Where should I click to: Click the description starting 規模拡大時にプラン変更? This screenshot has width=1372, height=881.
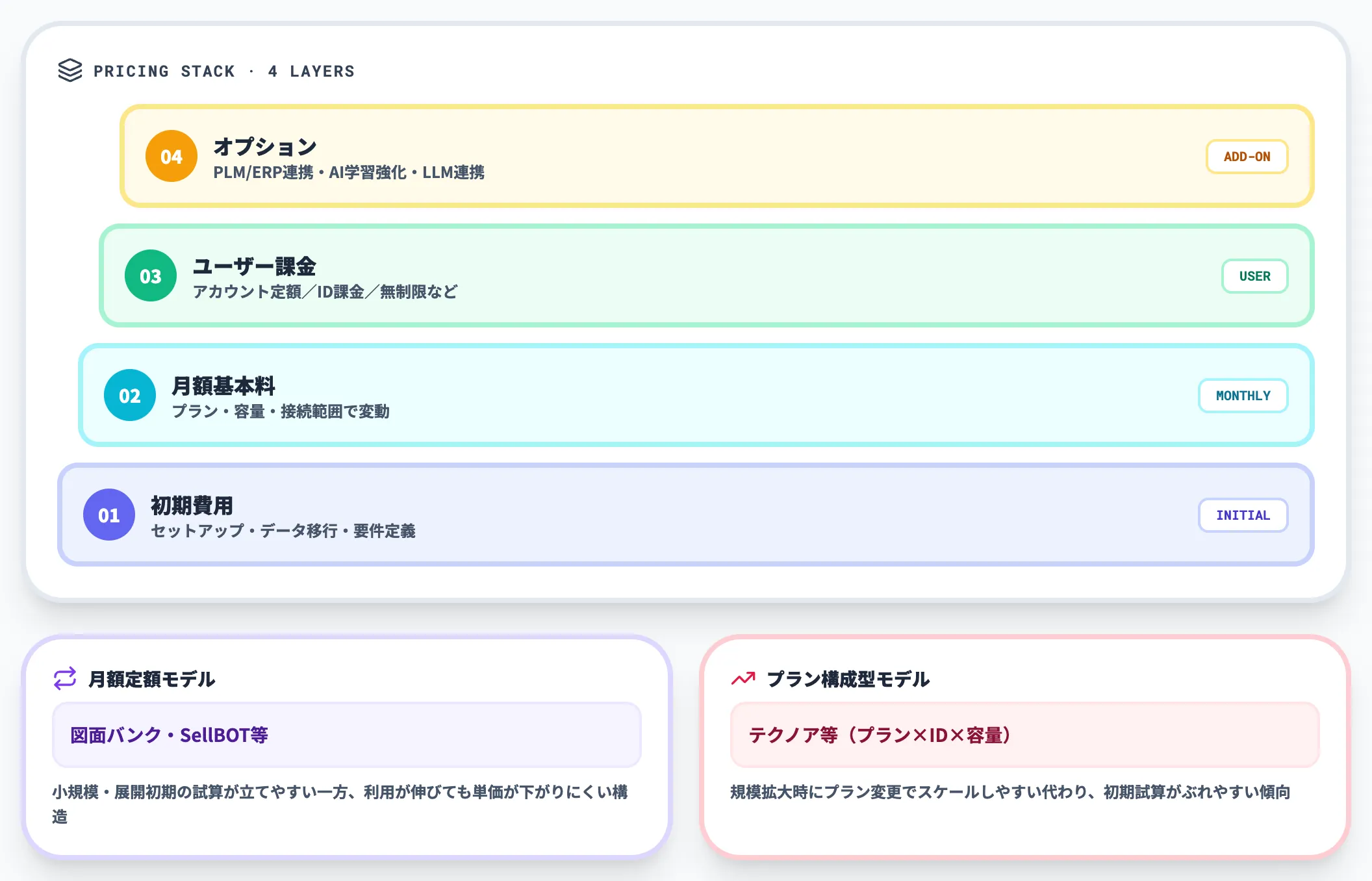tap(1010, 792)
